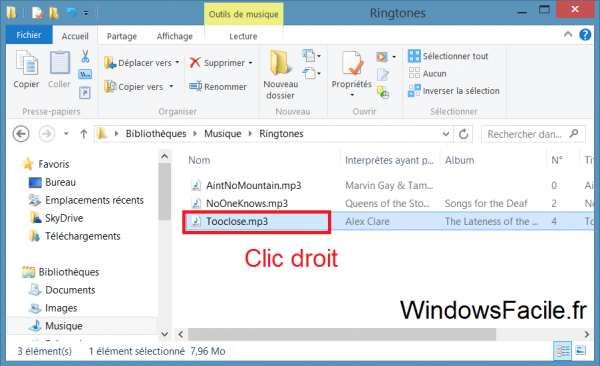This screenshot has height=366, width=600.
Task: Switch to large icons view in status bar
Action: click(x=580, y=350)
